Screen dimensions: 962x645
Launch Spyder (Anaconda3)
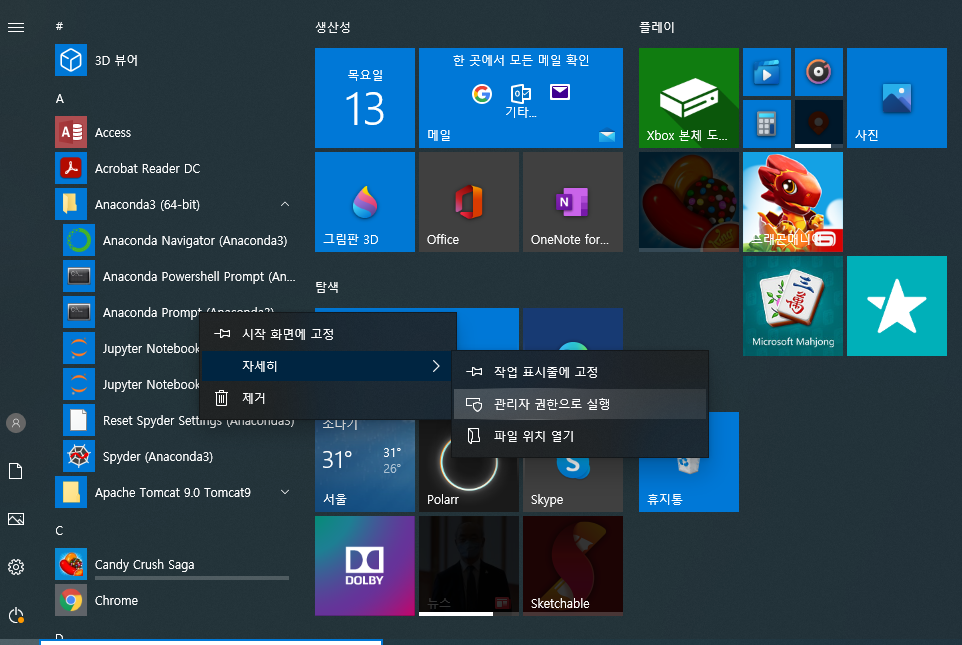179,457
